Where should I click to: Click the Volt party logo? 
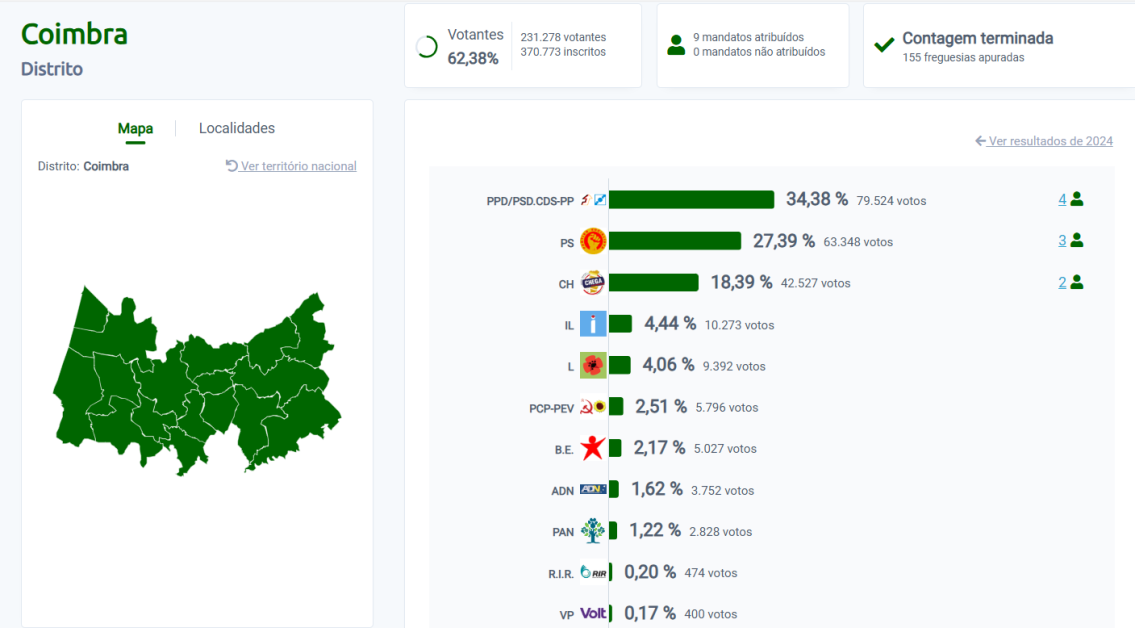click(592, 613)
